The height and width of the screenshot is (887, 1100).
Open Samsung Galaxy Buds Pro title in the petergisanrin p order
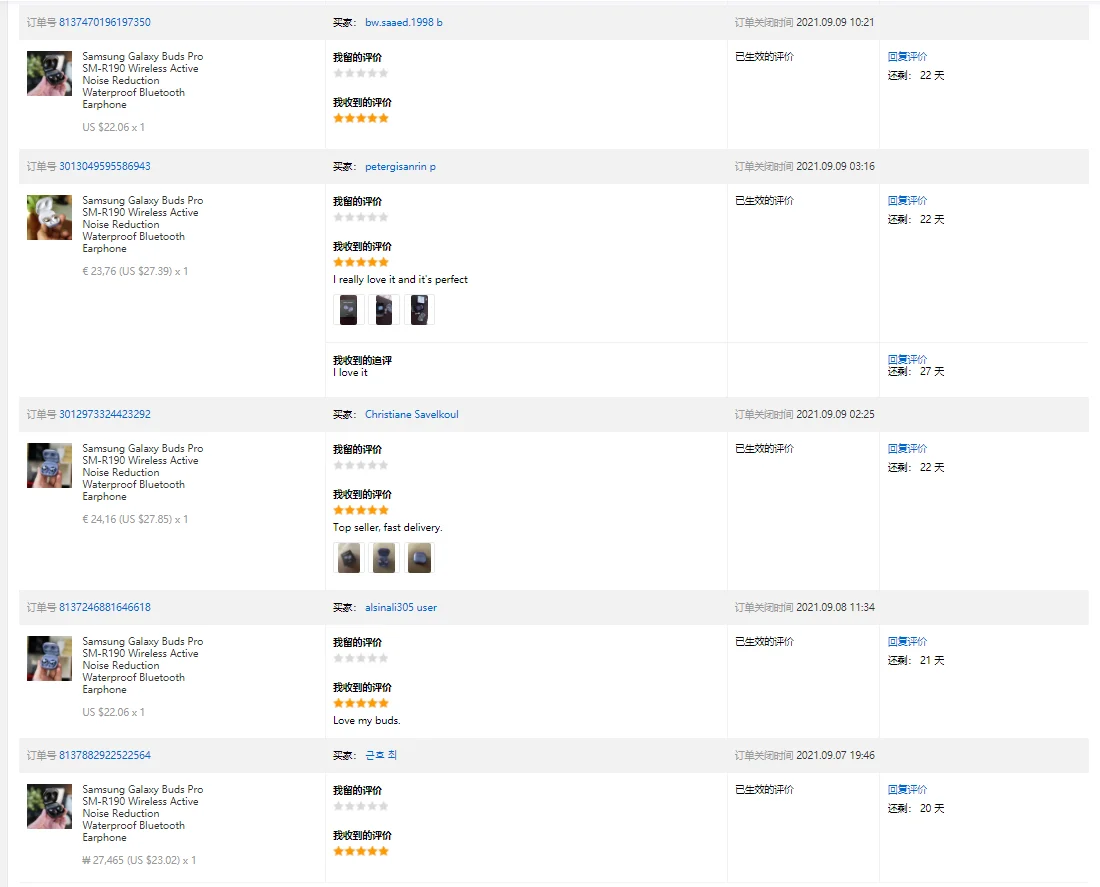pos(142,224)
